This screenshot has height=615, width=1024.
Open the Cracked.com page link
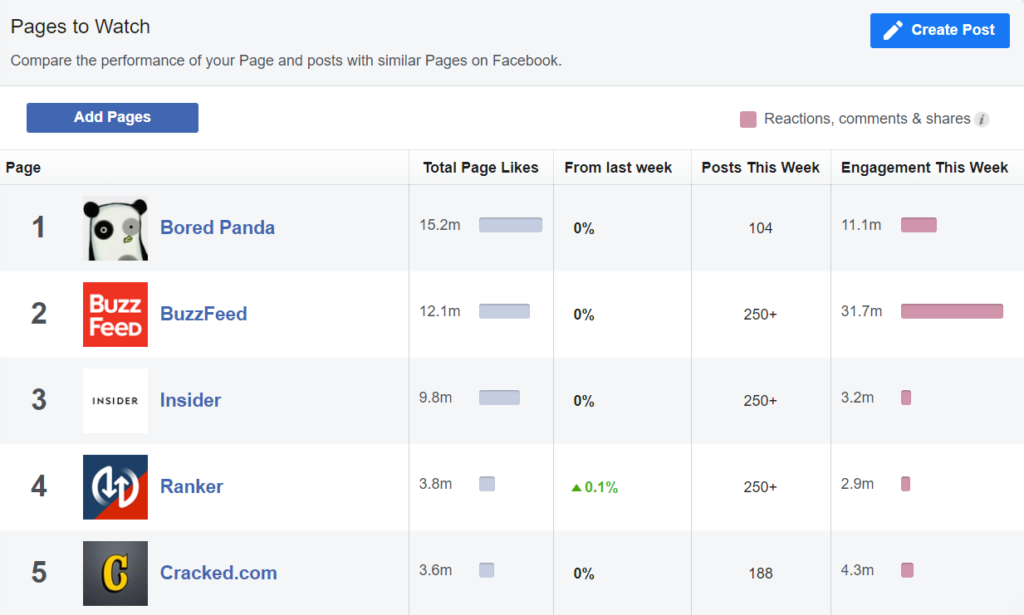point(218,573)
